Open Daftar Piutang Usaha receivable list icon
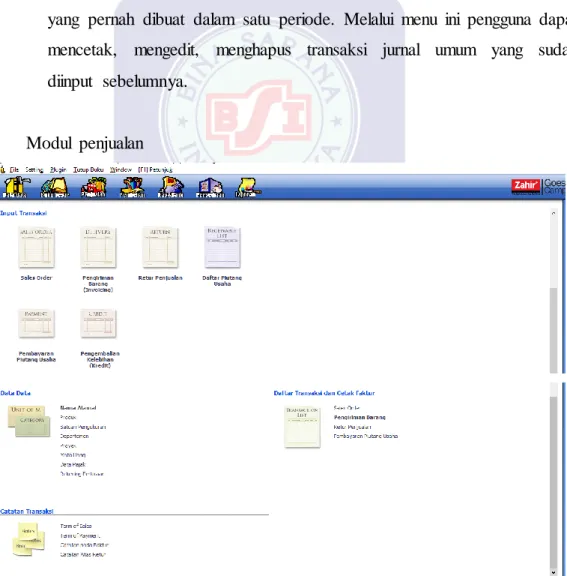The image size is (567, 576). pos(222,247)
